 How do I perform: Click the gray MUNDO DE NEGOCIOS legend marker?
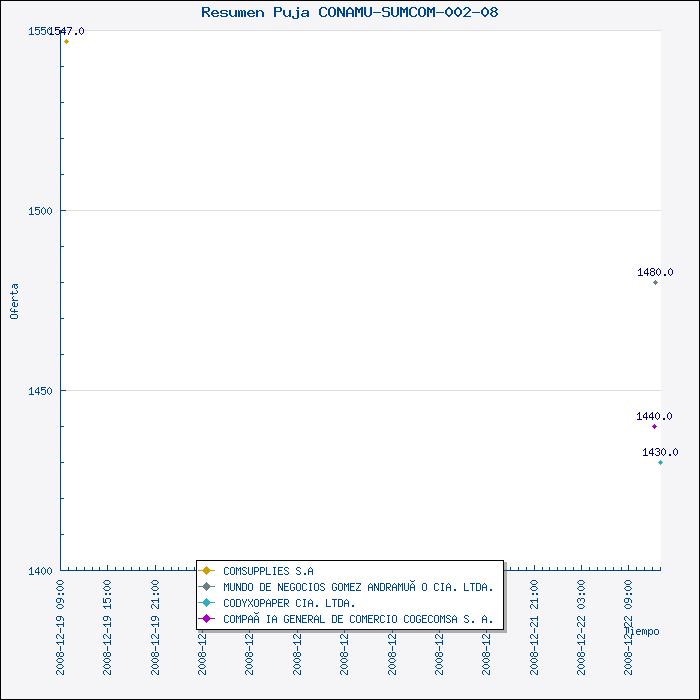(207, 587)
